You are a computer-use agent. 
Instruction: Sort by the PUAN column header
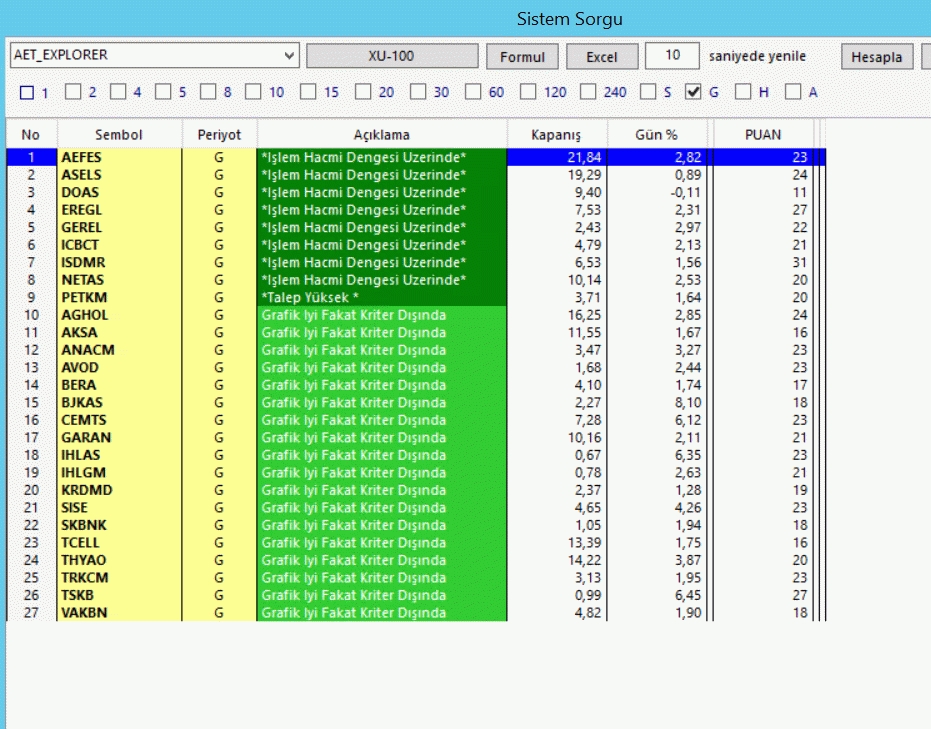tap(763, 135)
